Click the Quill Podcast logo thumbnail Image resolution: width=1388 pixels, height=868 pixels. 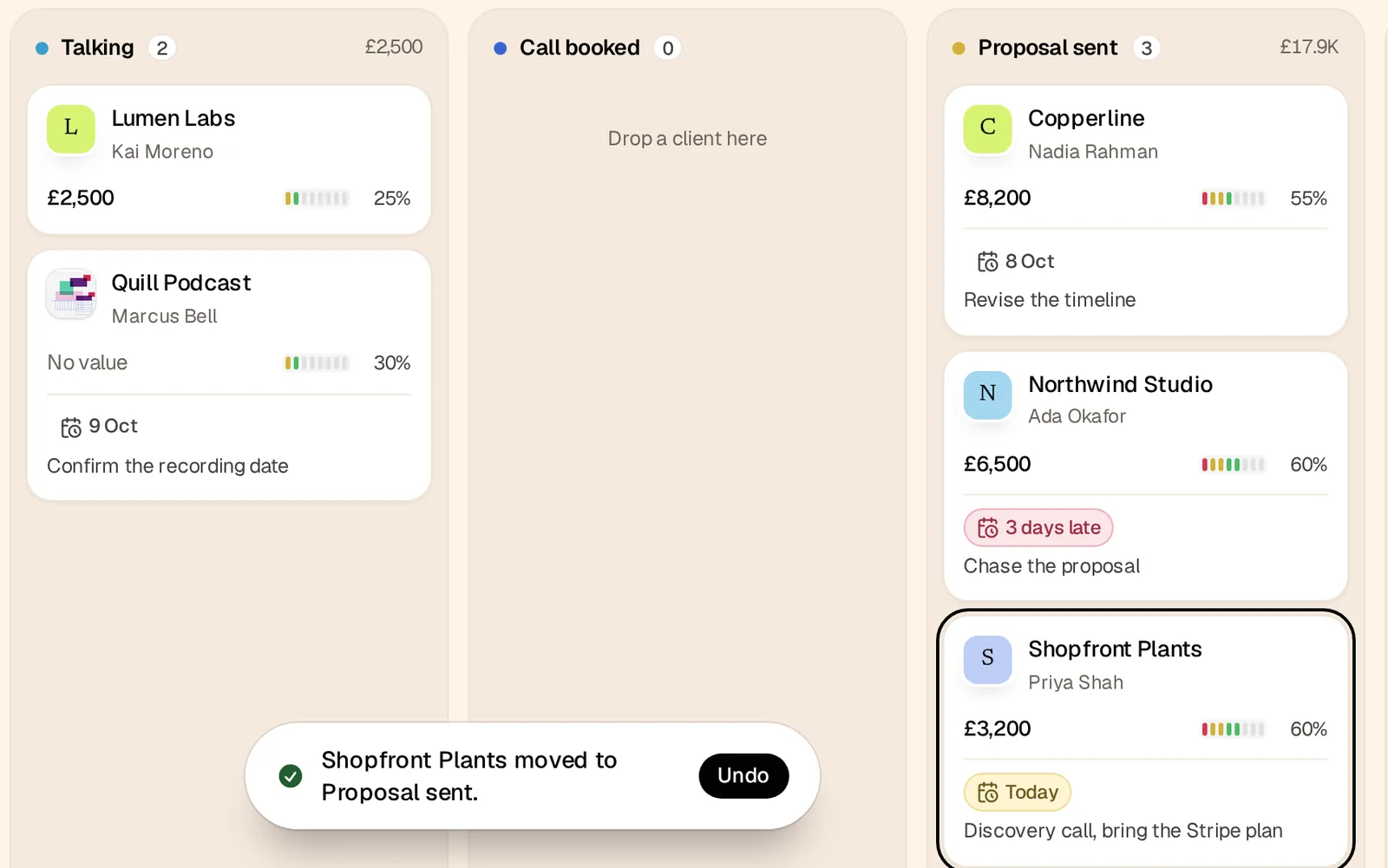(x=71, y=293)
